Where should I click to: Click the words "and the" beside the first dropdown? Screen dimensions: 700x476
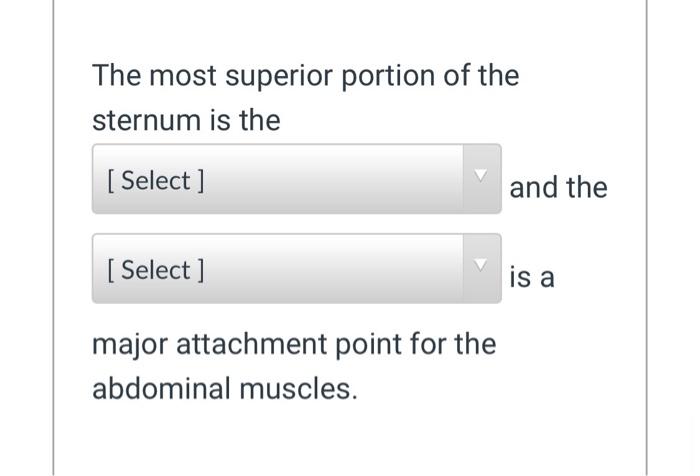tap(558, 187)
